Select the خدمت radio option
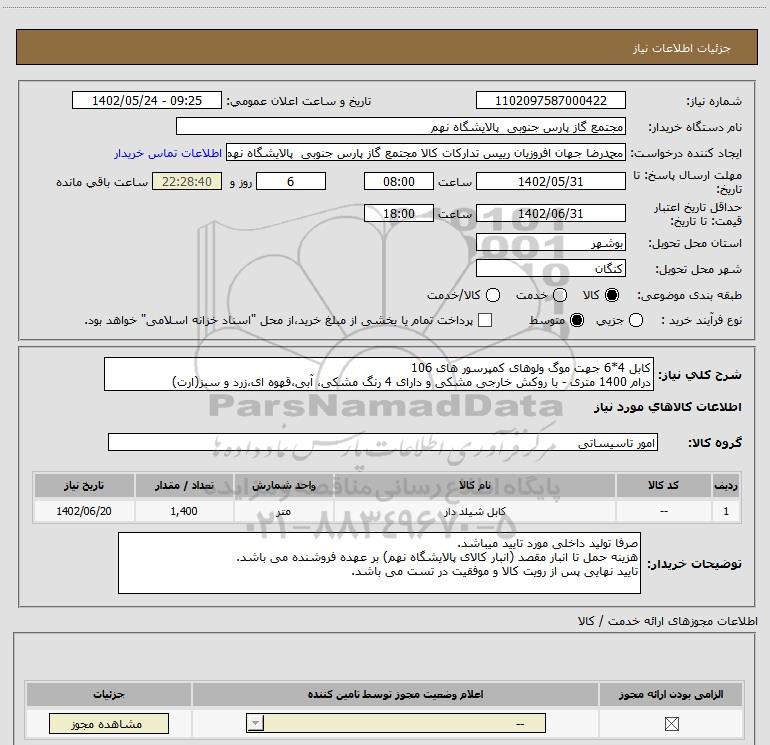 point(560,296)
